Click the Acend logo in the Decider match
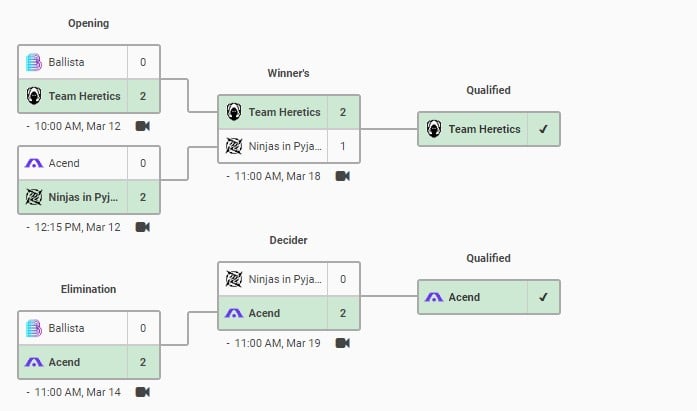Image resolution: width=697 pixels, height=411 pixels. tap(233, 313)
